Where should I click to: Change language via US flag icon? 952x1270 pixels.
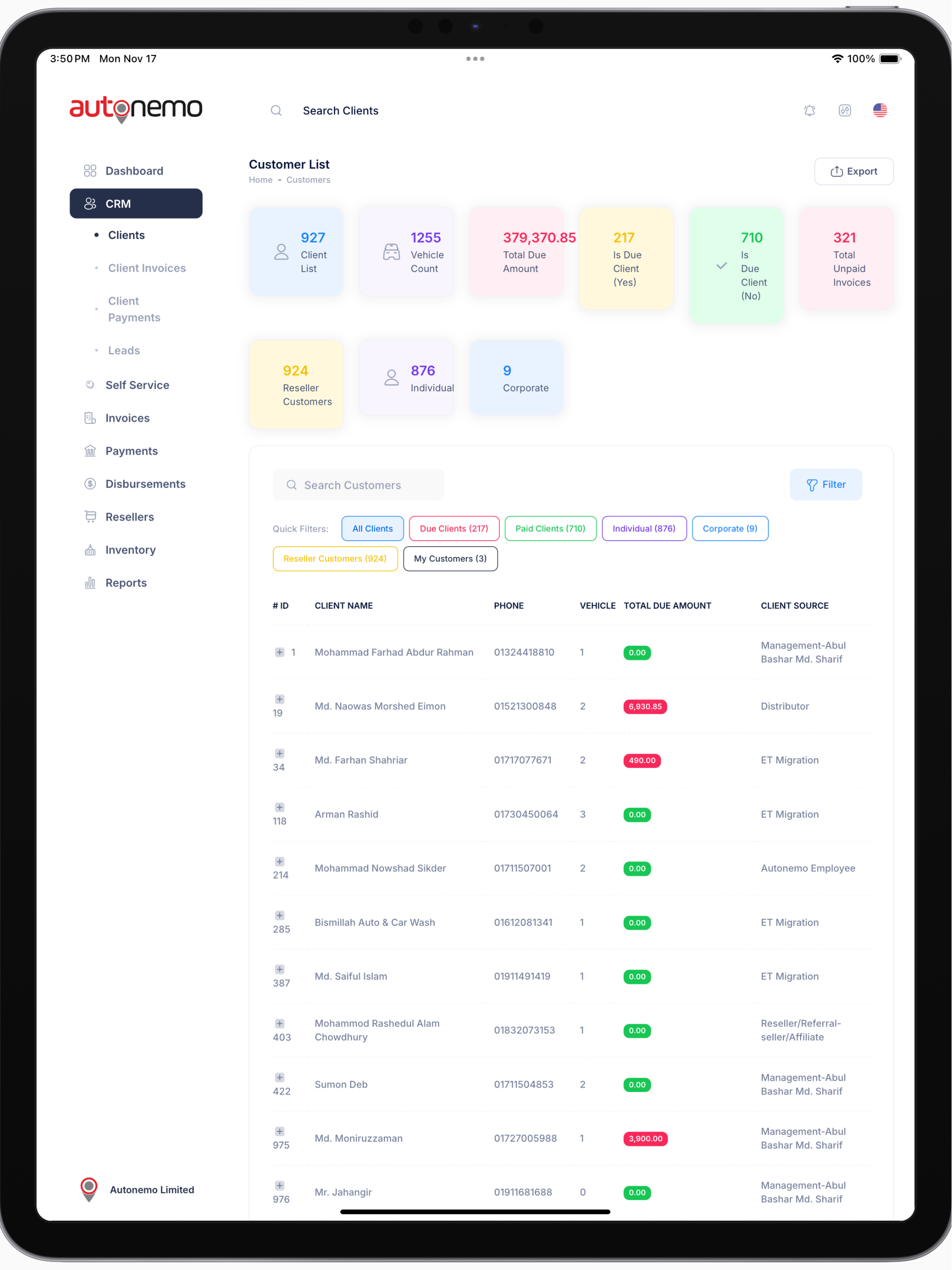coord(879,110)
